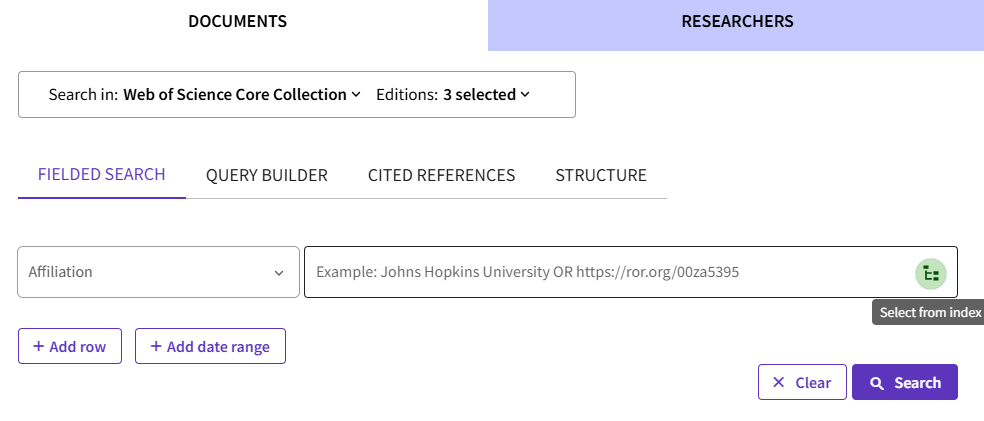The image size is (984, 421).
Task: Switch to the Researchers tab
Action: pyautogui.click(x=737, y=22)
